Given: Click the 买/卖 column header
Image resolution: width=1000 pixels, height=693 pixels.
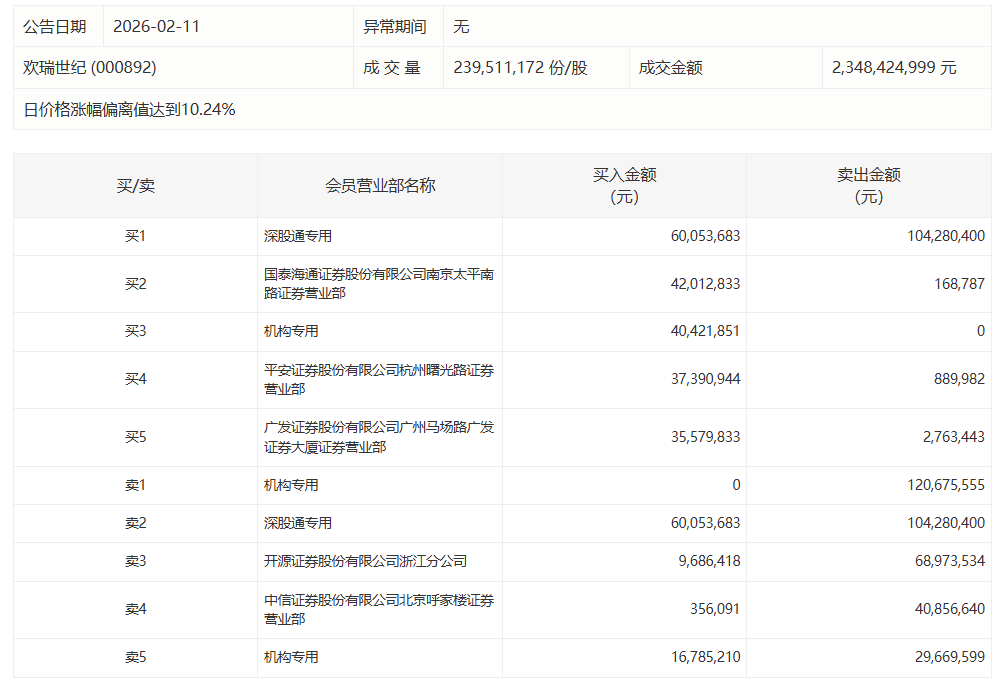Looking at the screenshot, I should (135, 186).
